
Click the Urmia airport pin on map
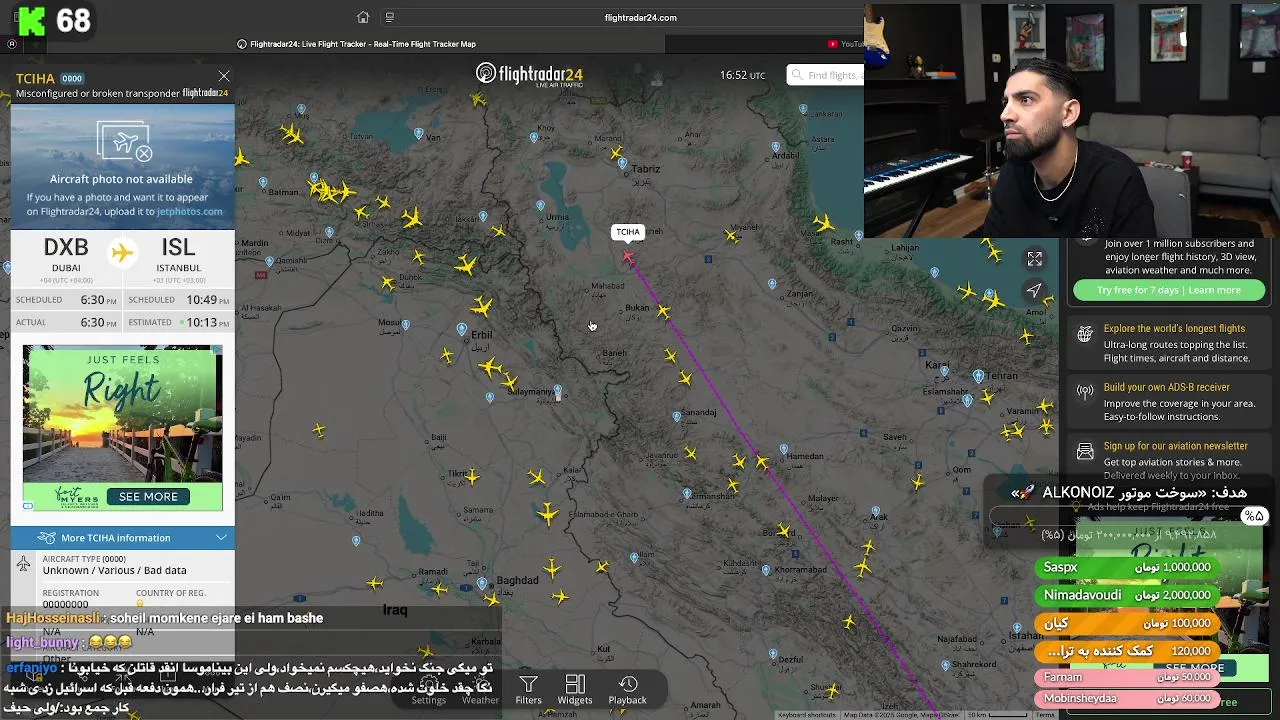[540, 205]
